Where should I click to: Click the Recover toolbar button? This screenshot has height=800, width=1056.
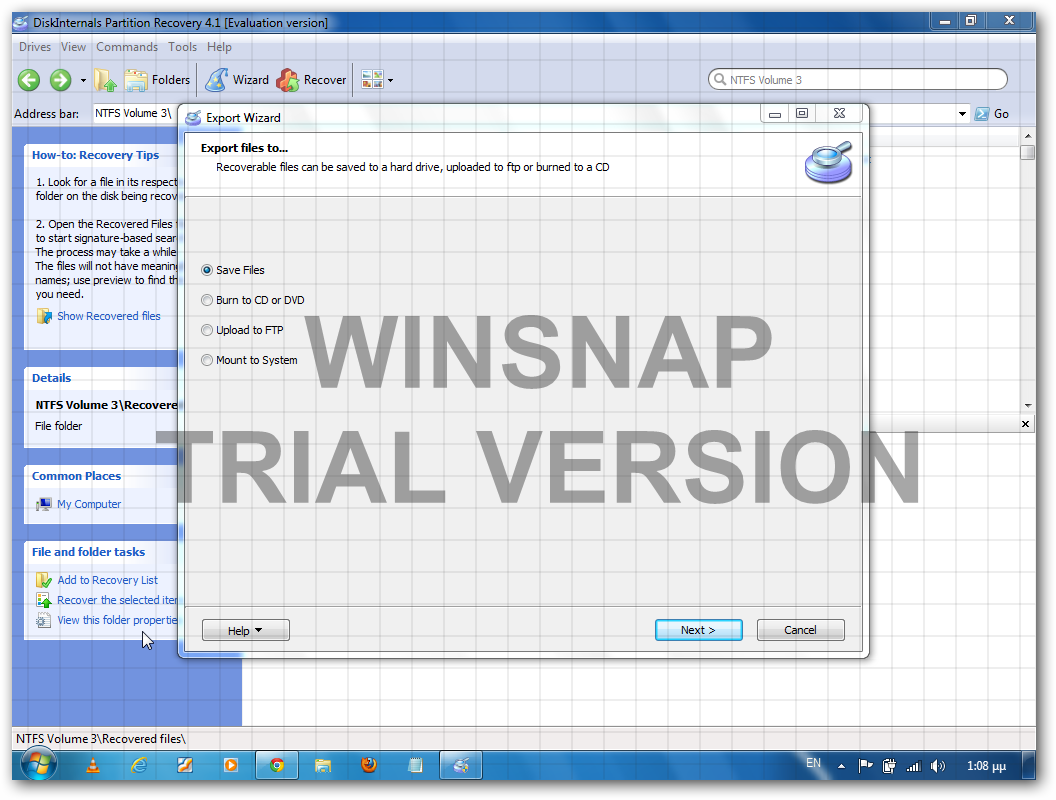pyautogui.click(x=311, y=80)
